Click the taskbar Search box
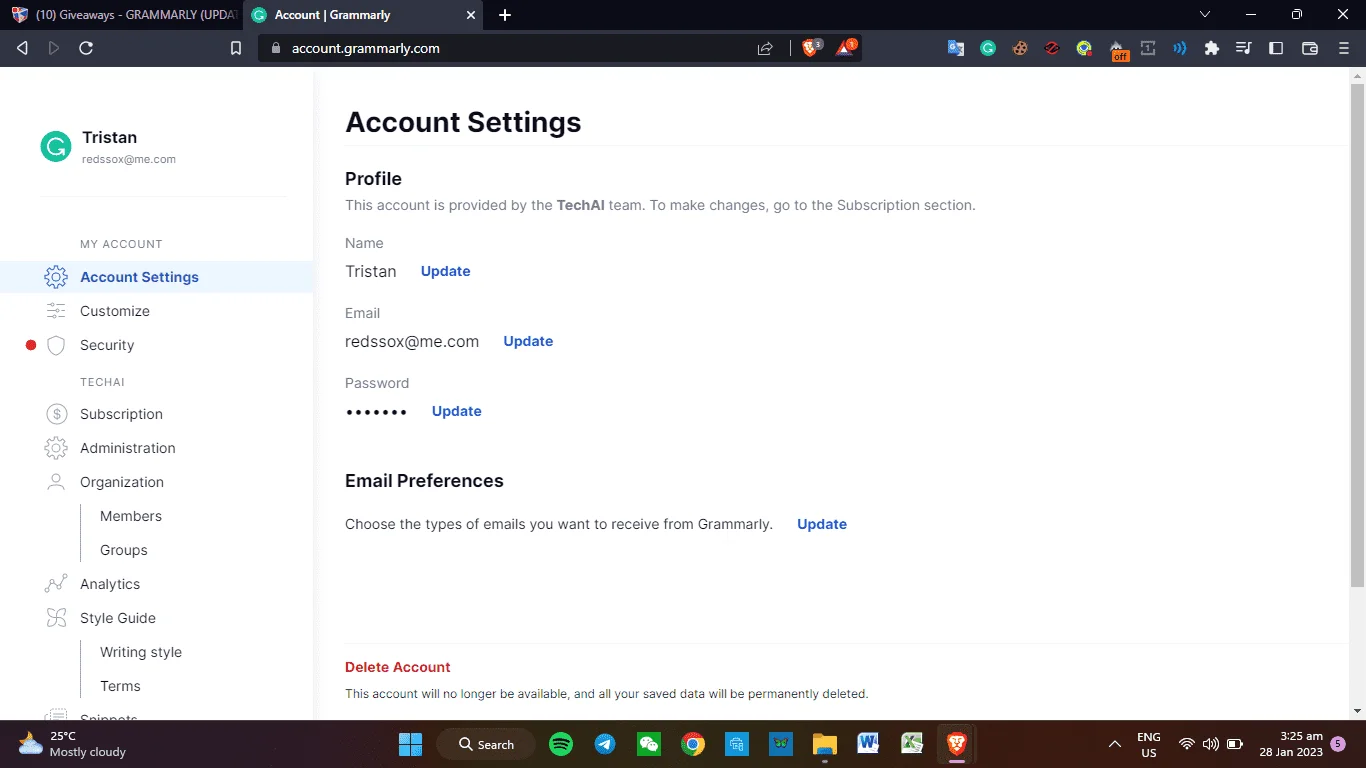The height and width of the screenshot is (768, 1366). coord(486,744)
